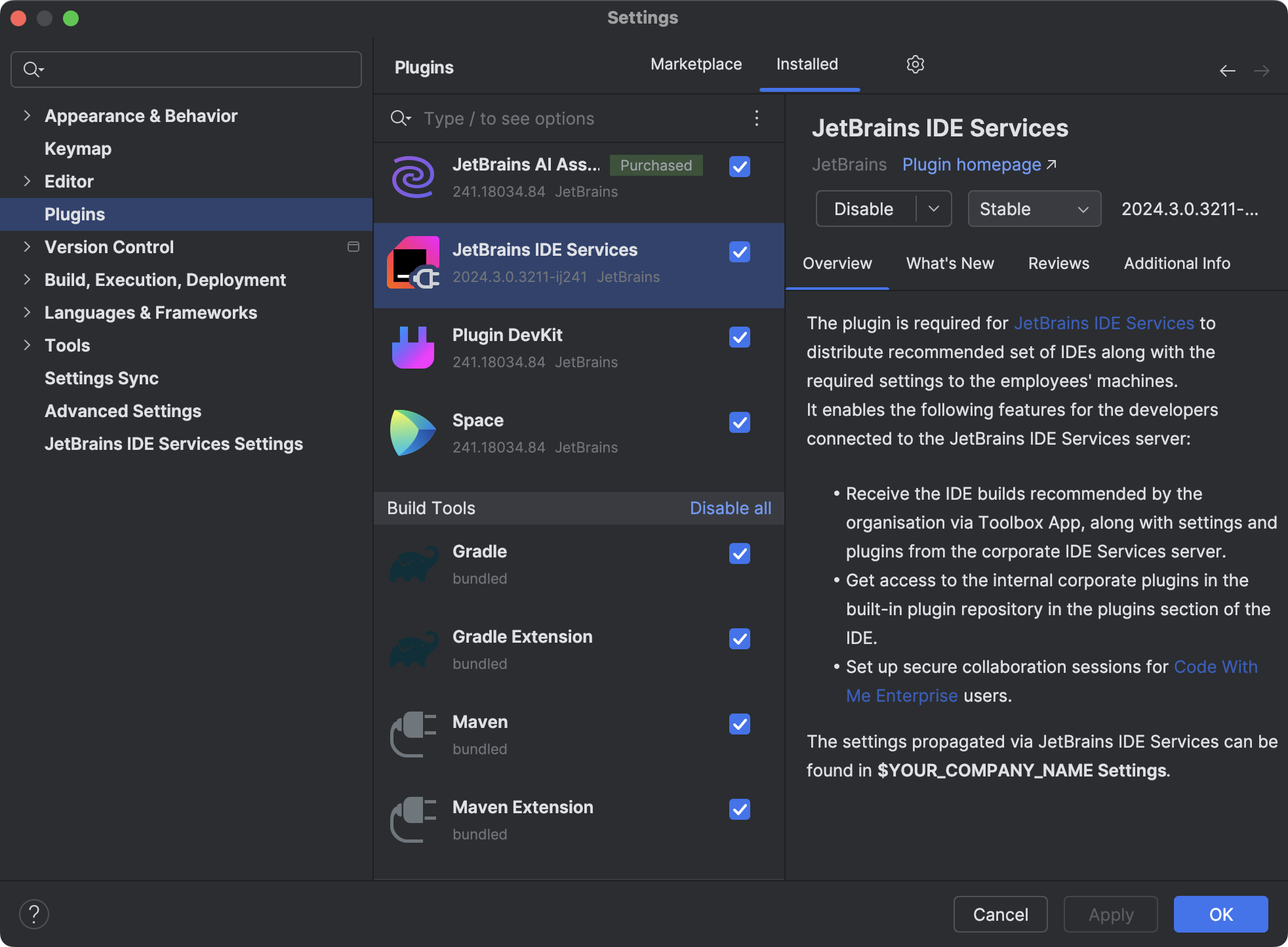The image size is (1288, 947).
Task: Click the Gradle elephant icon
Action: click(x=413, y=563)
